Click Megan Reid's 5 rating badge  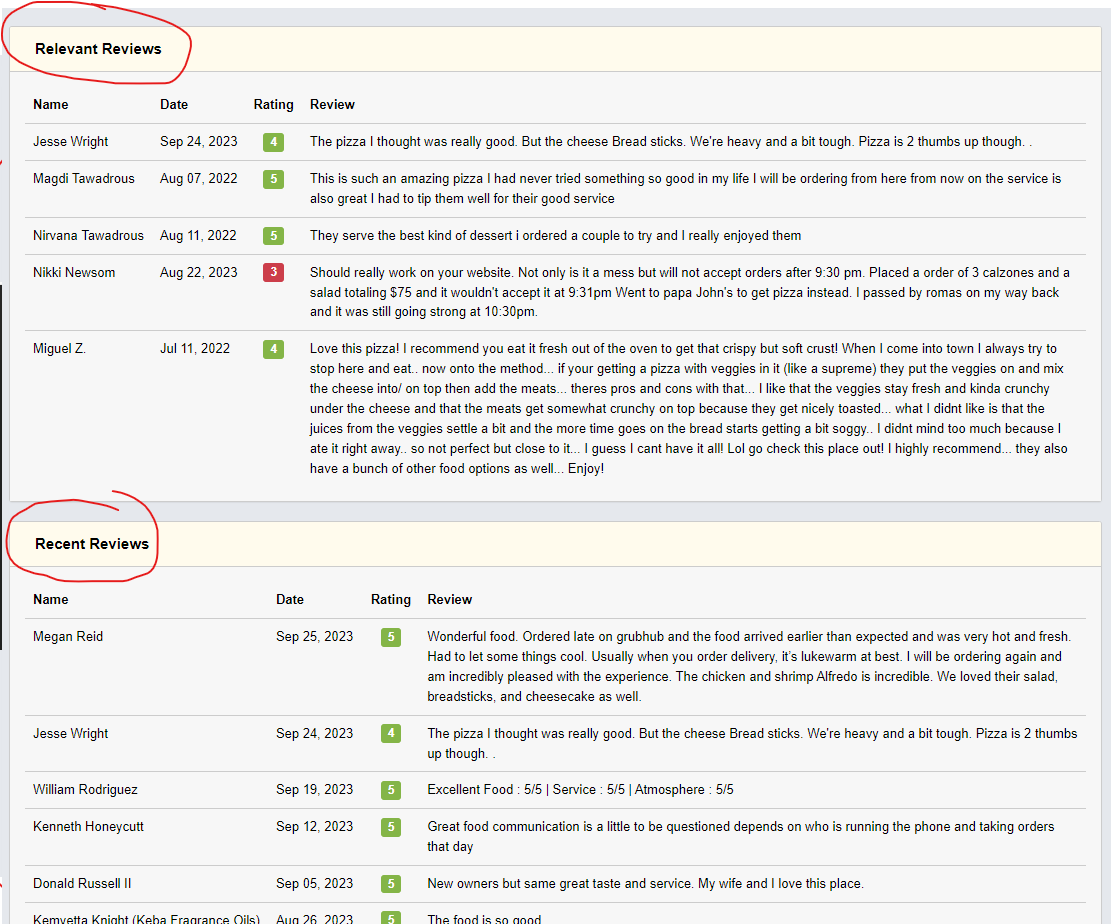coord(390,637)
